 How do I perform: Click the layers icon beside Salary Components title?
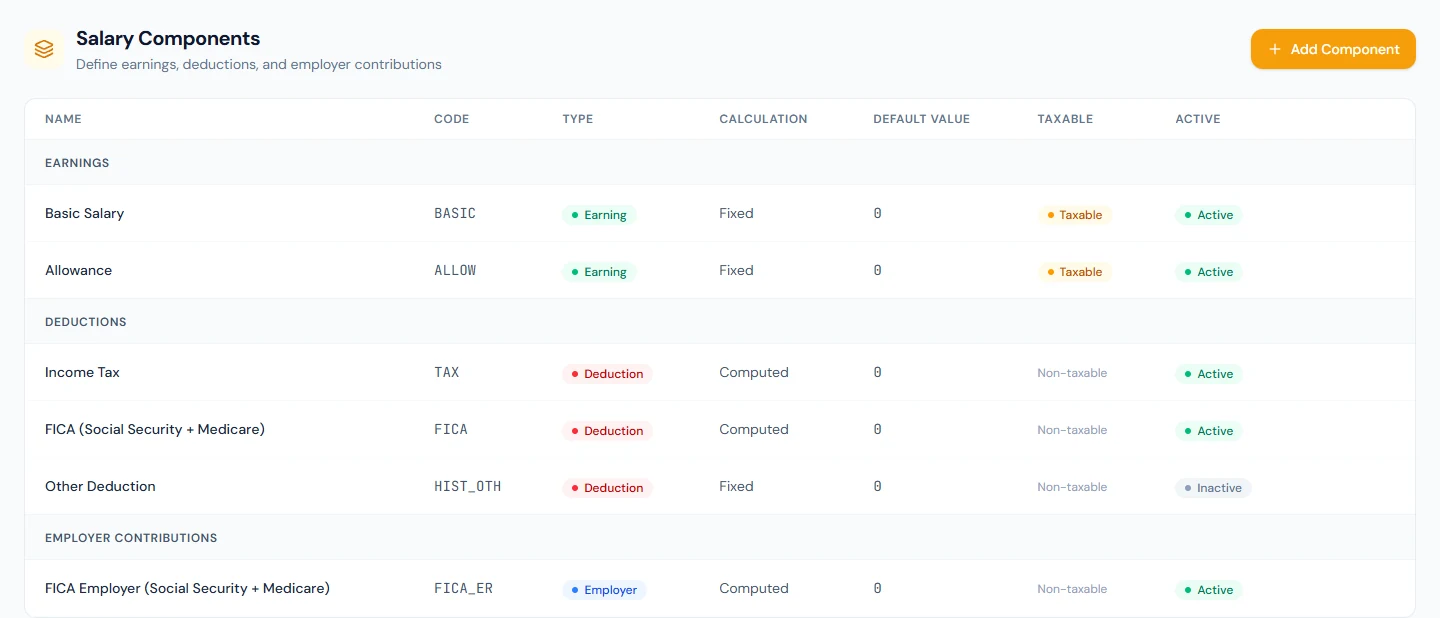coord(44,49)
